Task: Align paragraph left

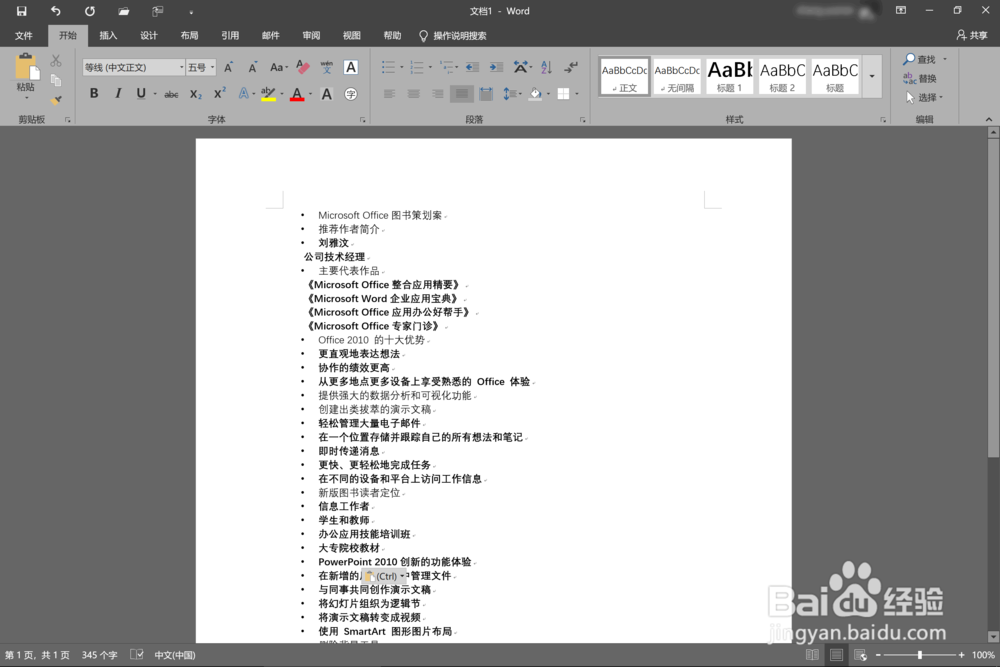Action: tap(389, 94)
